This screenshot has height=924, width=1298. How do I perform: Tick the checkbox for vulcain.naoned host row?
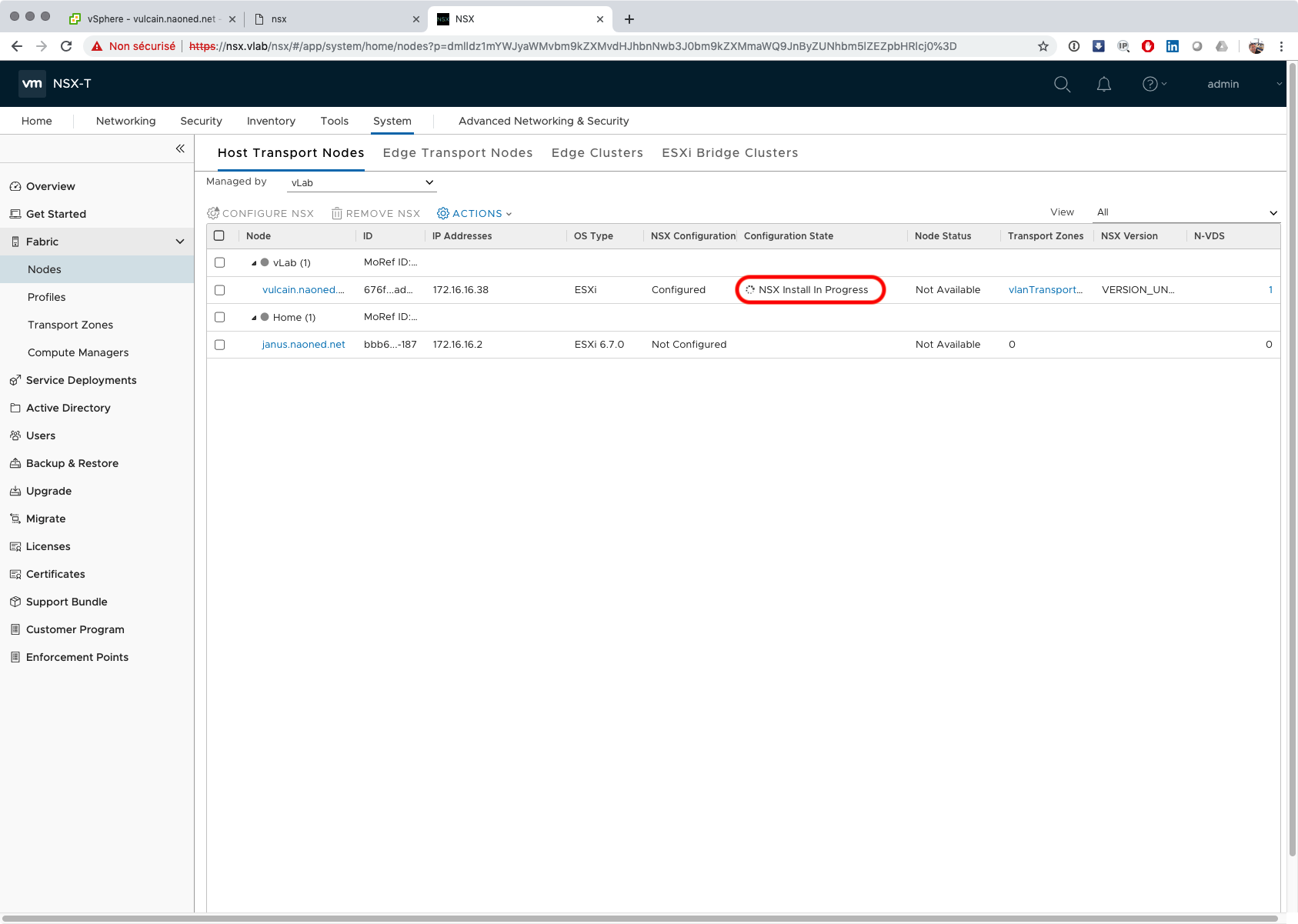tap(220, 290)
